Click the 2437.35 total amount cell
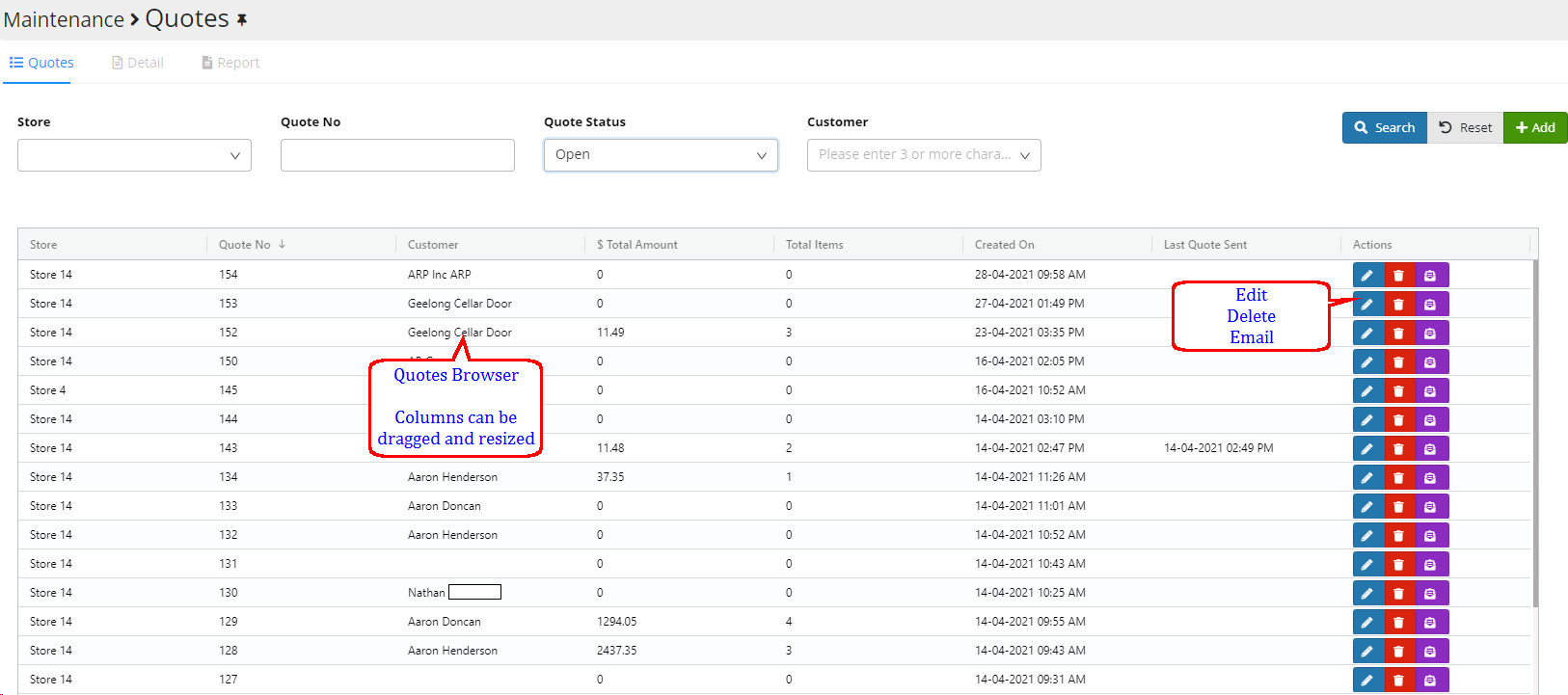The height and width of the screenshot is (695, 1568). point(617,651)
